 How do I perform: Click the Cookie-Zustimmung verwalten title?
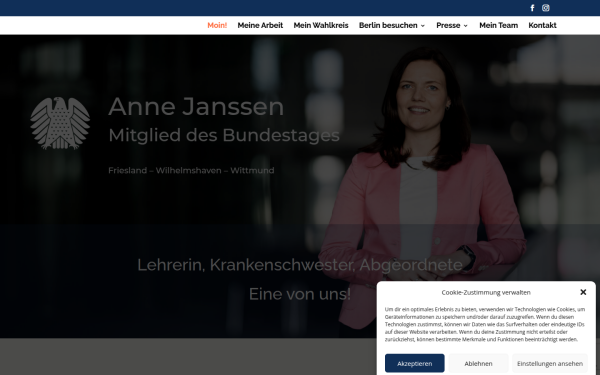click(486, 292)
